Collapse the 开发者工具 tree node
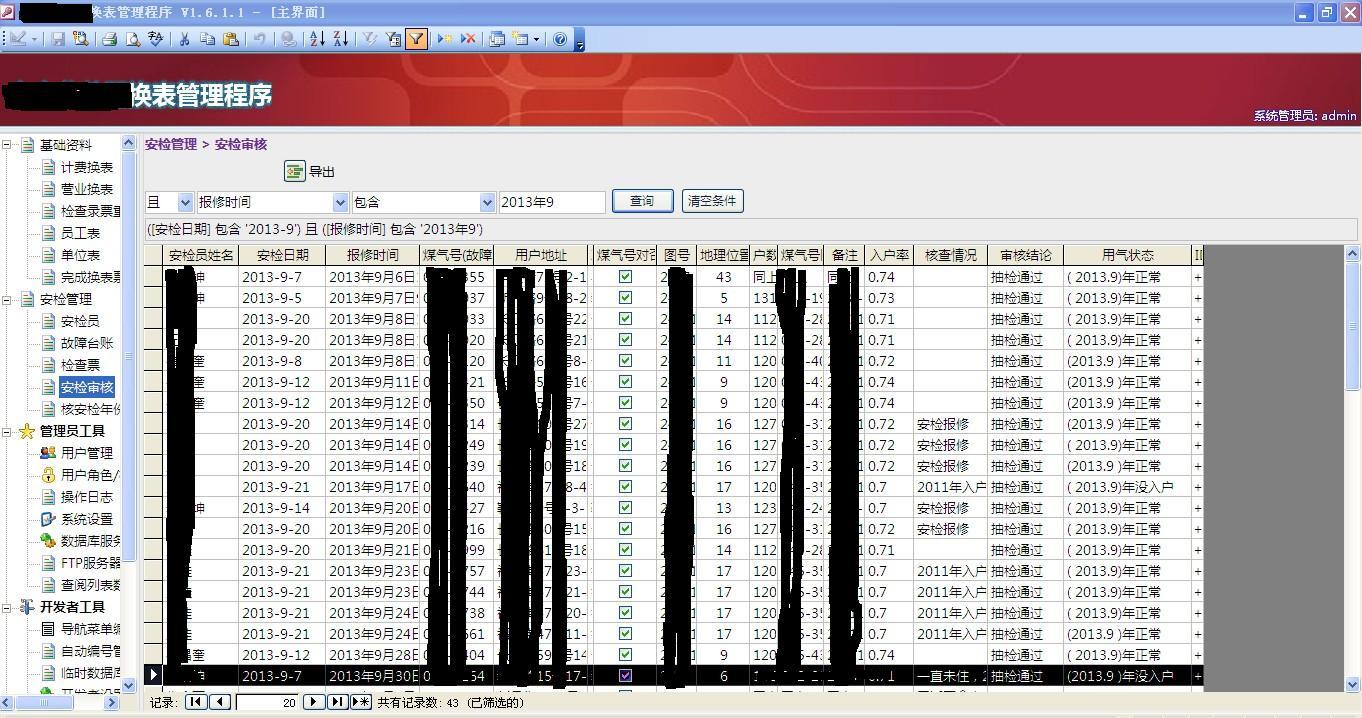This screenshot has height=718, width=1362. (x=7, y=607)
